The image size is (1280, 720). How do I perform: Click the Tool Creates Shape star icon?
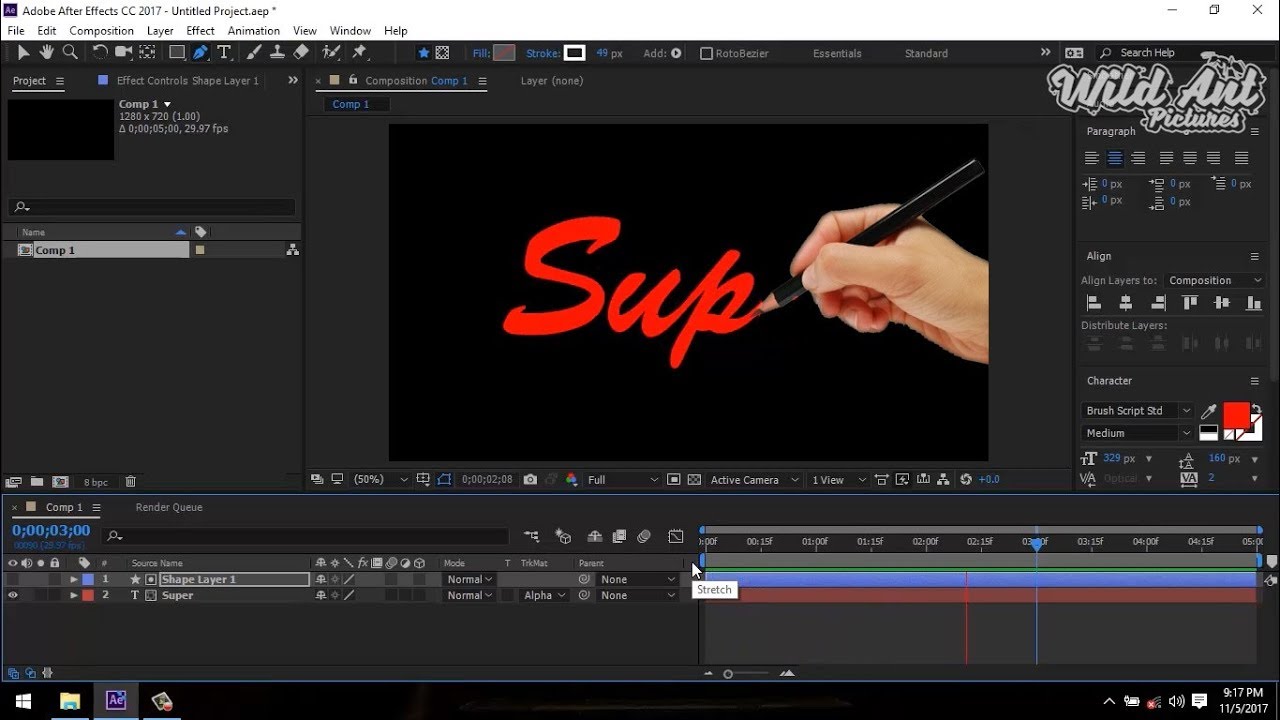tap(423, 53)
